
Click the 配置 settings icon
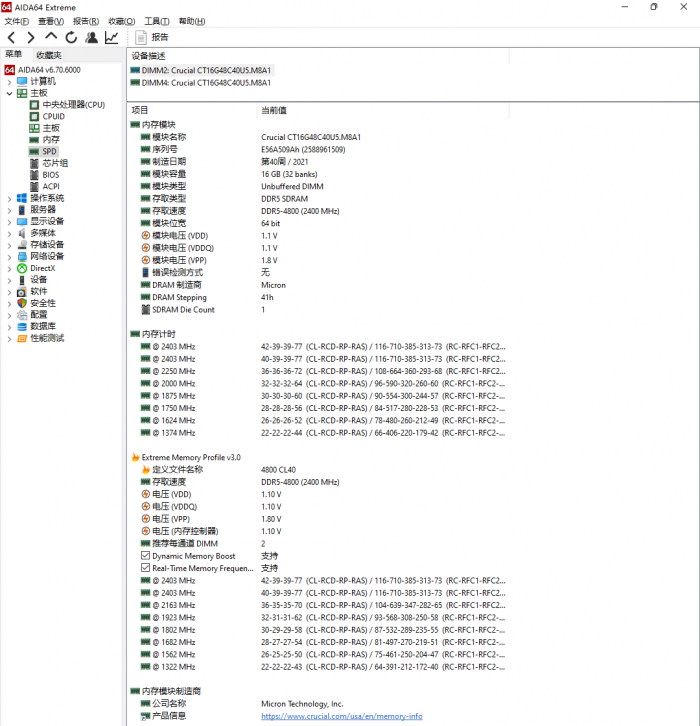point(22,315)
